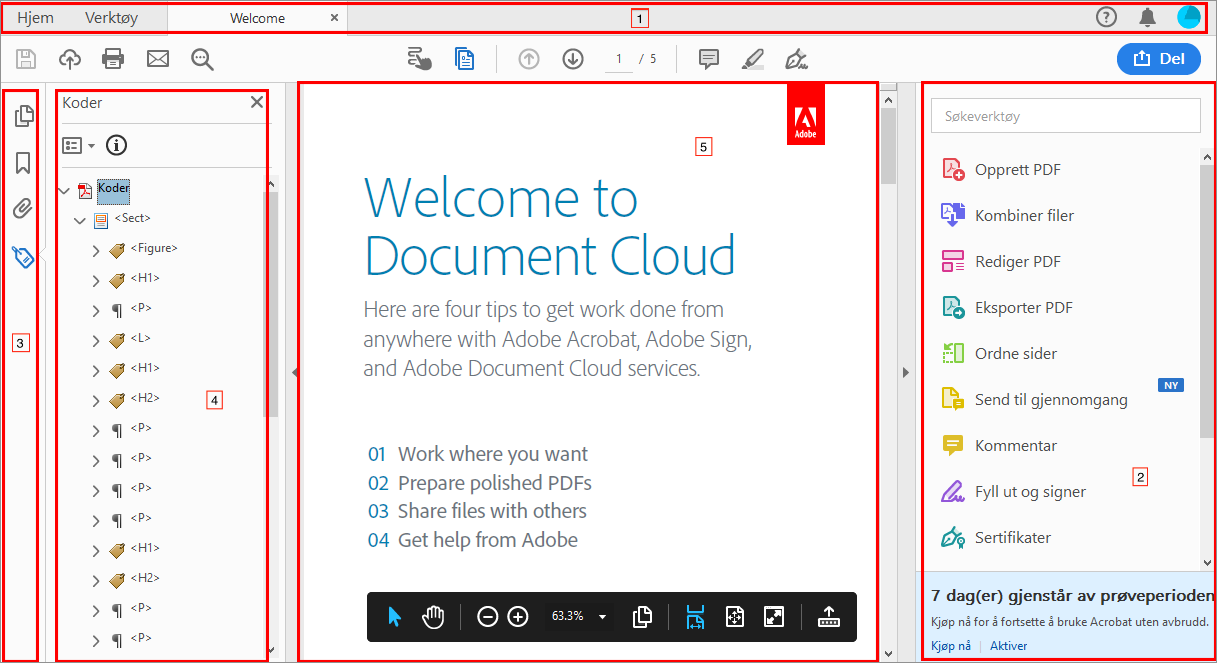Screen dimensions: 1217x663
Task: Collapse the Koder root tree node
Action: (65, 190)
